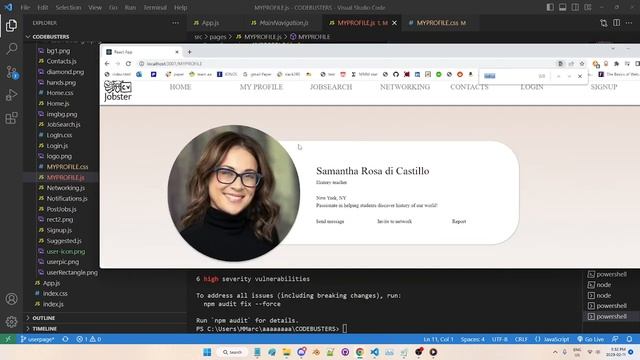Open the Accounts menu icon
The image size is (640, 360).
click(11, 299)
